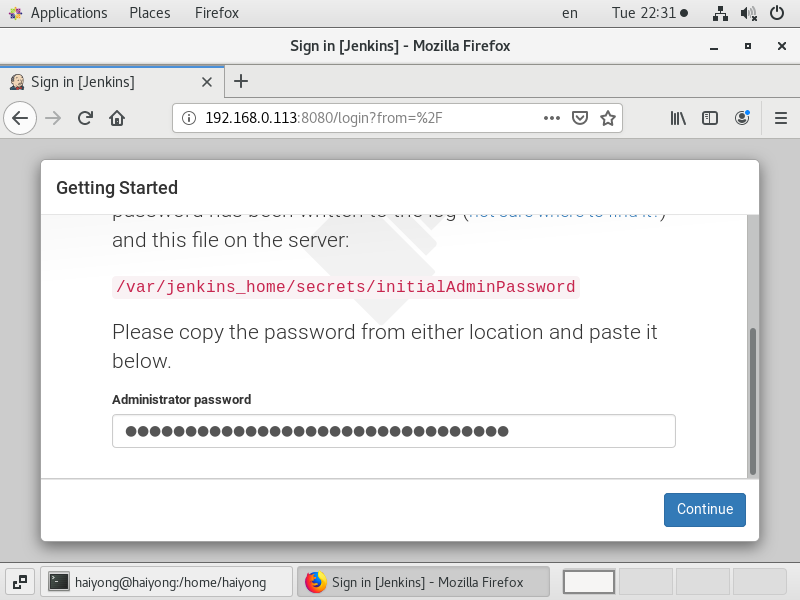The height and width of the screenshot is (600, 800).
Task: Close the Firefox window
Action: coord(782,46)
